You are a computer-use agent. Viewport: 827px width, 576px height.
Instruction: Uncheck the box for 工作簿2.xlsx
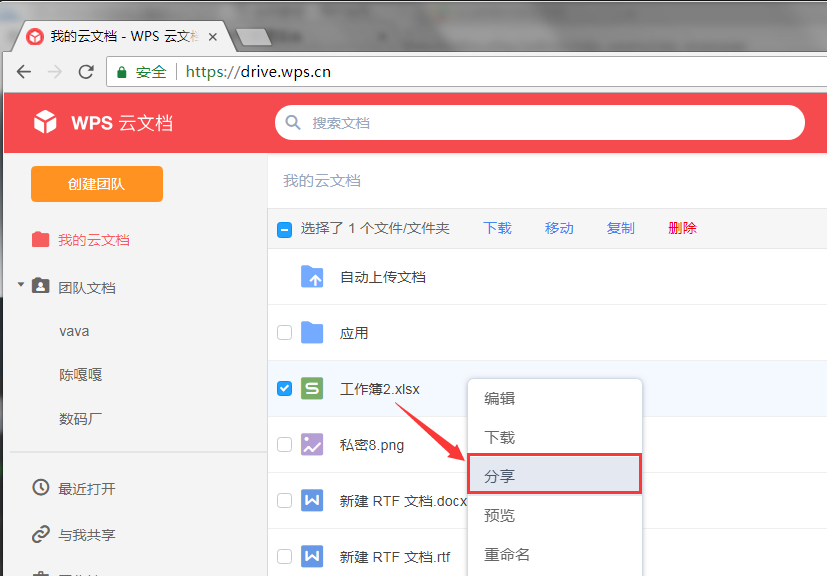pos(284,389)
